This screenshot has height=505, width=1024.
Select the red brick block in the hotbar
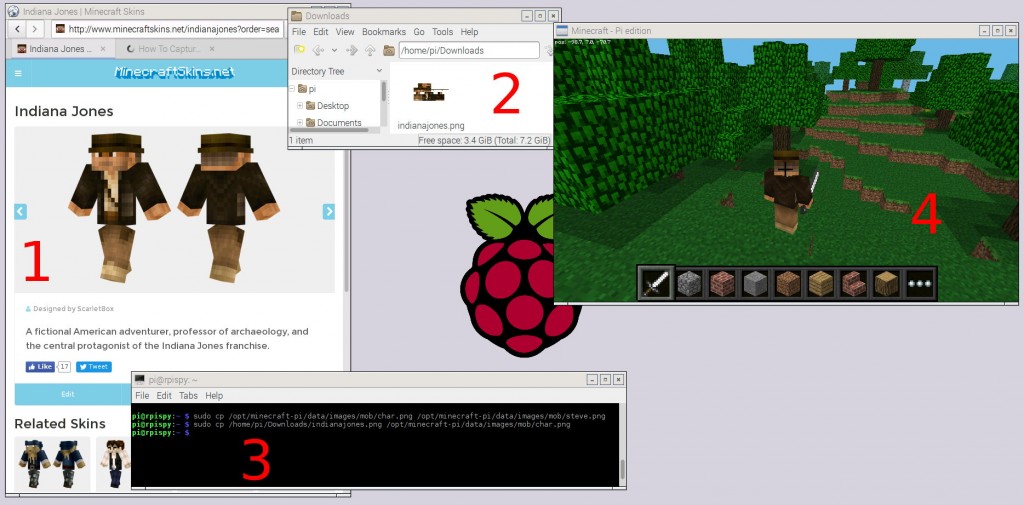[x=722, y=284]
